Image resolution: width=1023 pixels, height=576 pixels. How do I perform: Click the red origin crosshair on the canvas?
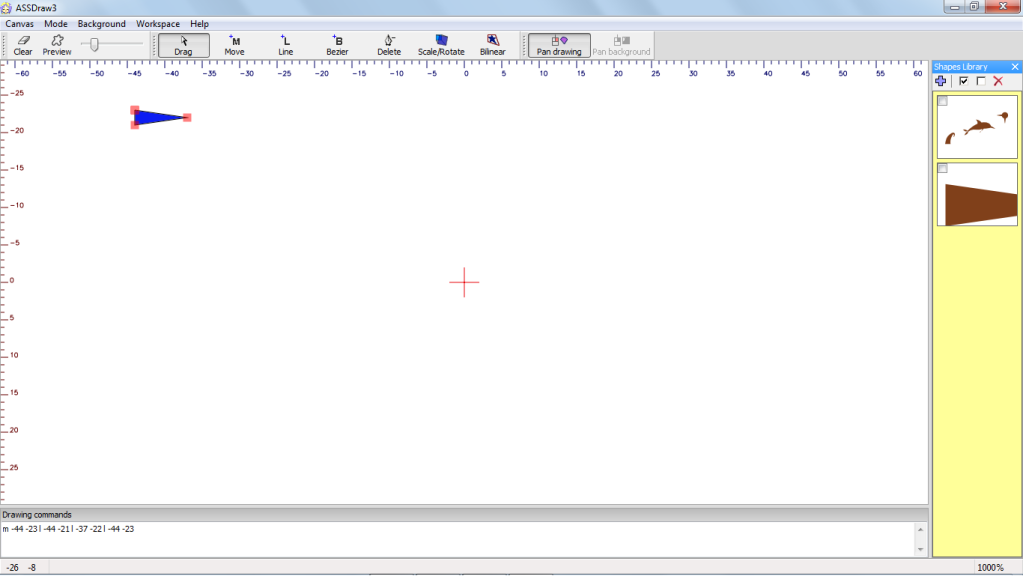[465, 282]
